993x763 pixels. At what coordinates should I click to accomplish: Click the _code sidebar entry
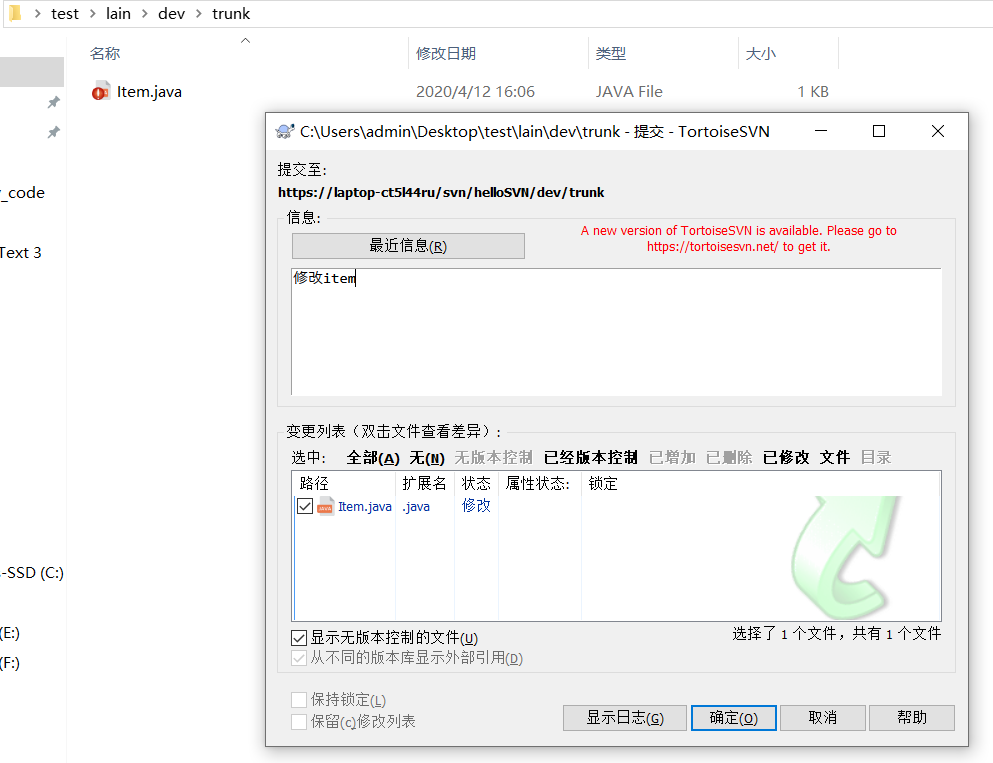(23, 192)
